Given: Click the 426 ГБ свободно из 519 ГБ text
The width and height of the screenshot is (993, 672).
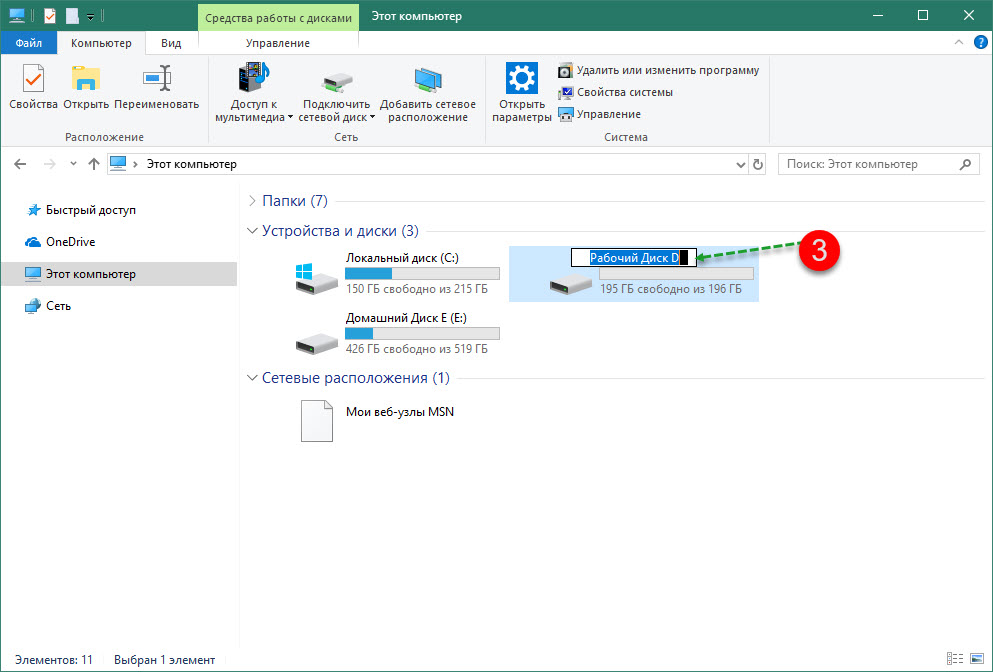Looking at the screenshot, I should tap(417, 349).
